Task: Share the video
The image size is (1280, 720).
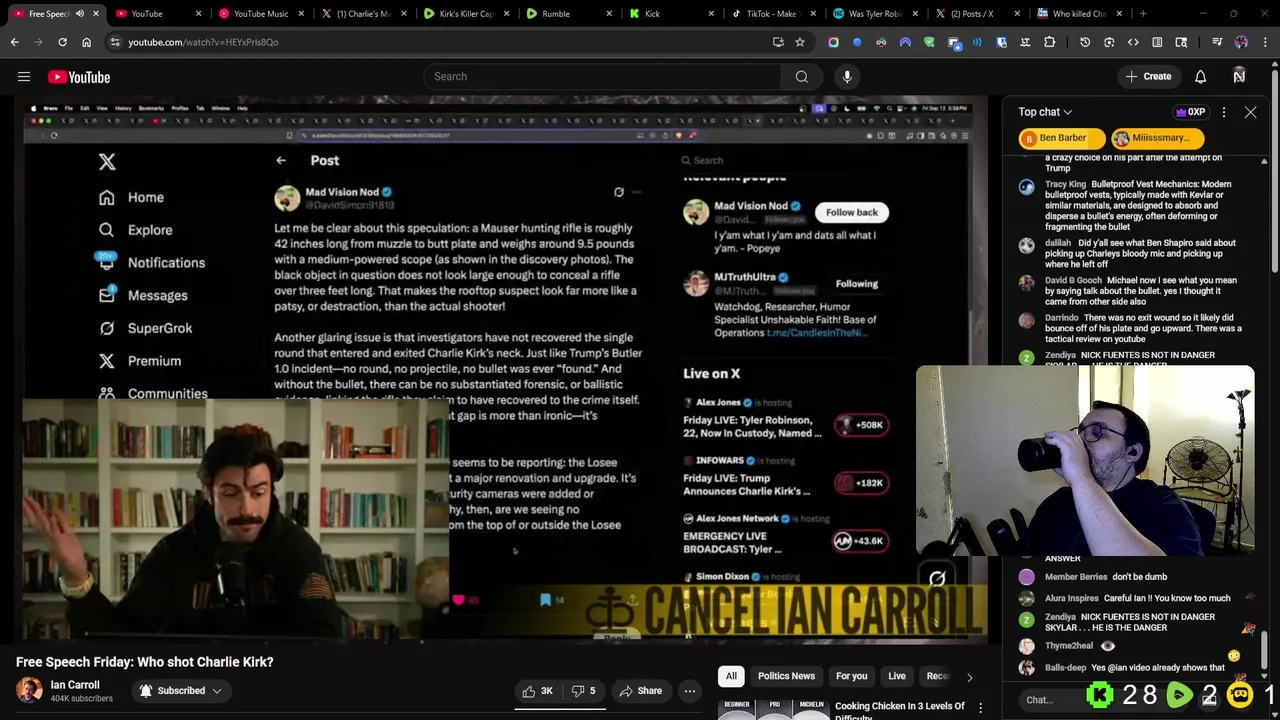Action: pos(640,691)
